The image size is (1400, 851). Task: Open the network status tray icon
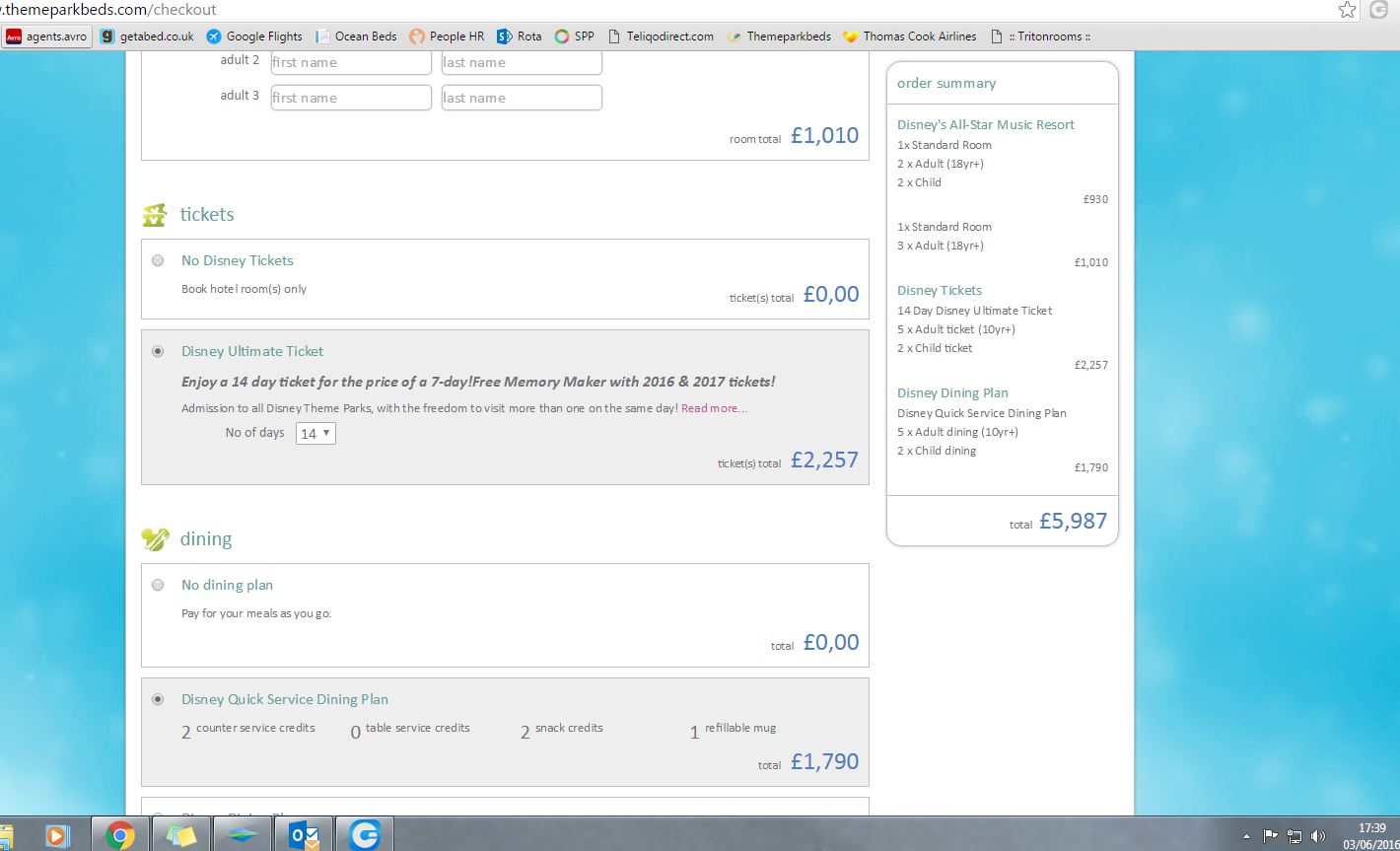1295,836
